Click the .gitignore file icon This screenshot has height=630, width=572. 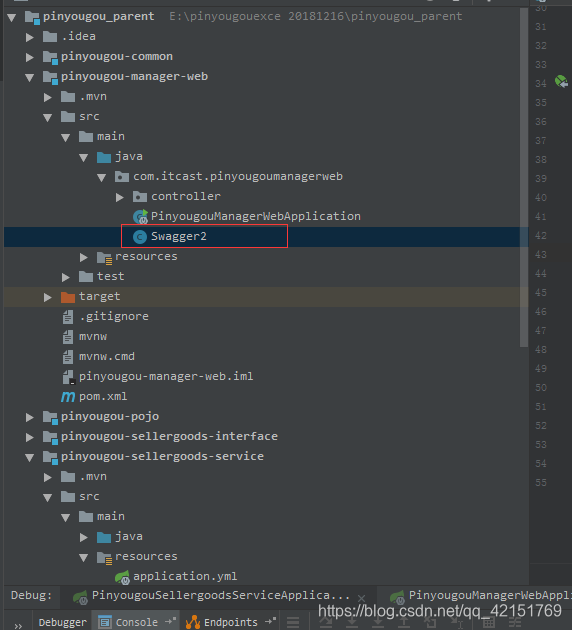click(x=68, y=317)
